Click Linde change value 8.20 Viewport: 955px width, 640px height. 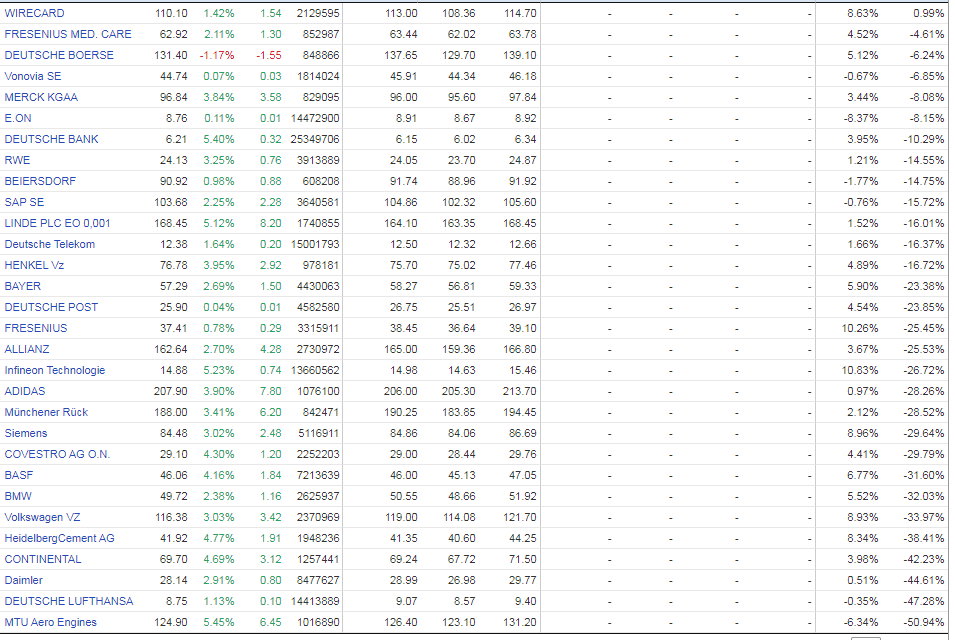point(270,223)
